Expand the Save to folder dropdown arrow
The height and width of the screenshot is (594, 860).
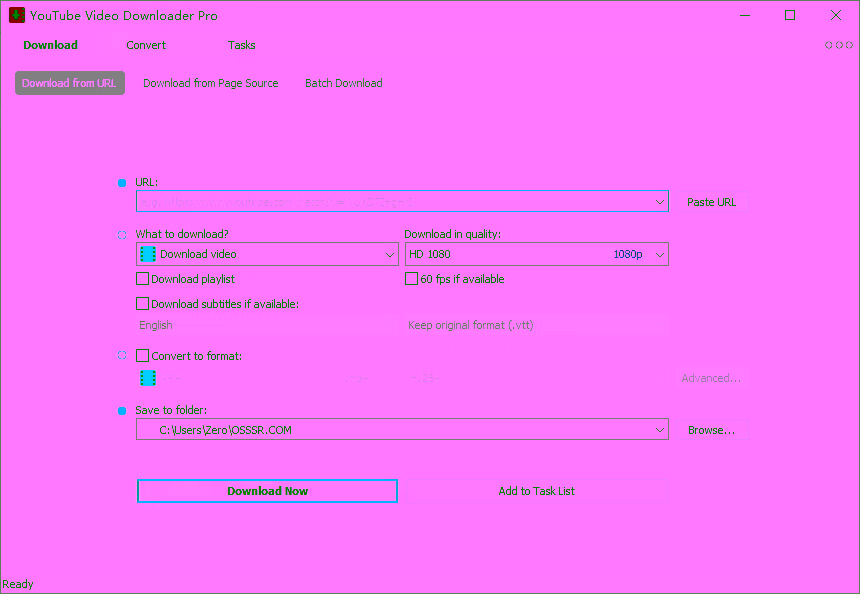click(660, 430)
